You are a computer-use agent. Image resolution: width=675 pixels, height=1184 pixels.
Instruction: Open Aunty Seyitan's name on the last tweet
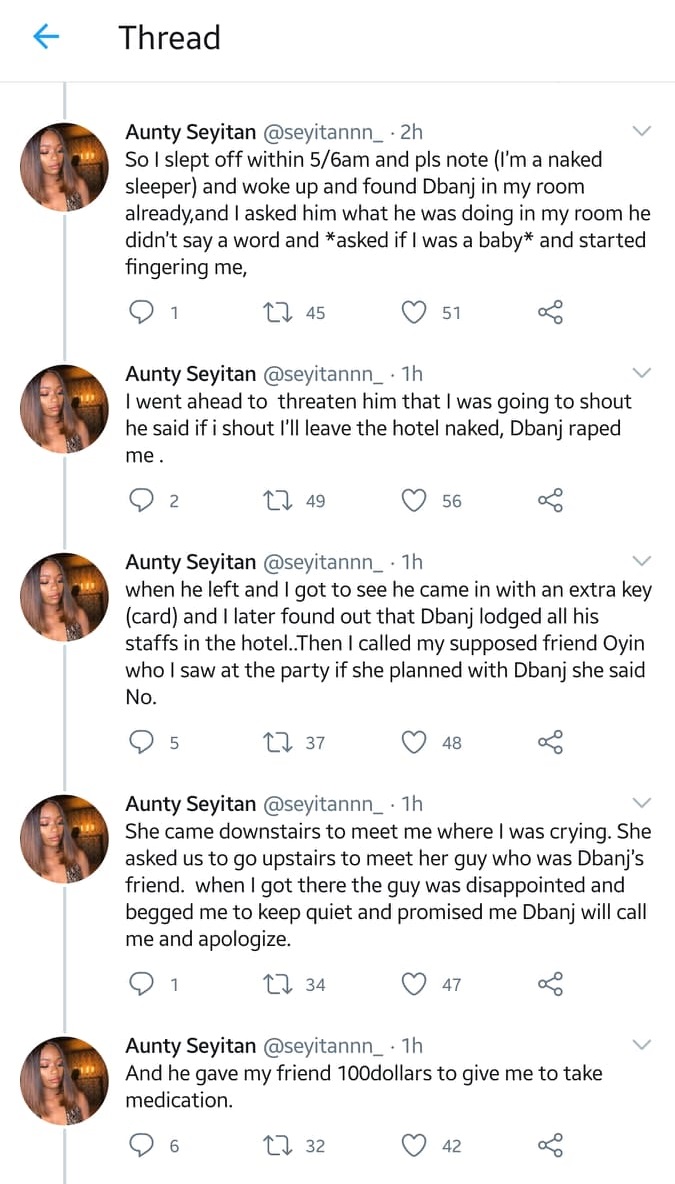pyautogui.click(x=190, y=1045)
